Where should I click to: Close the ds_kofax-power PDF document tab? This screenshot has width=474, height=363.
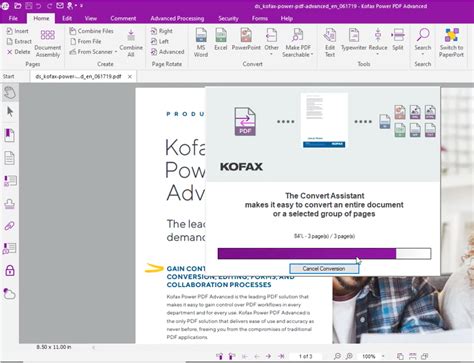click(x=130, y=76)
